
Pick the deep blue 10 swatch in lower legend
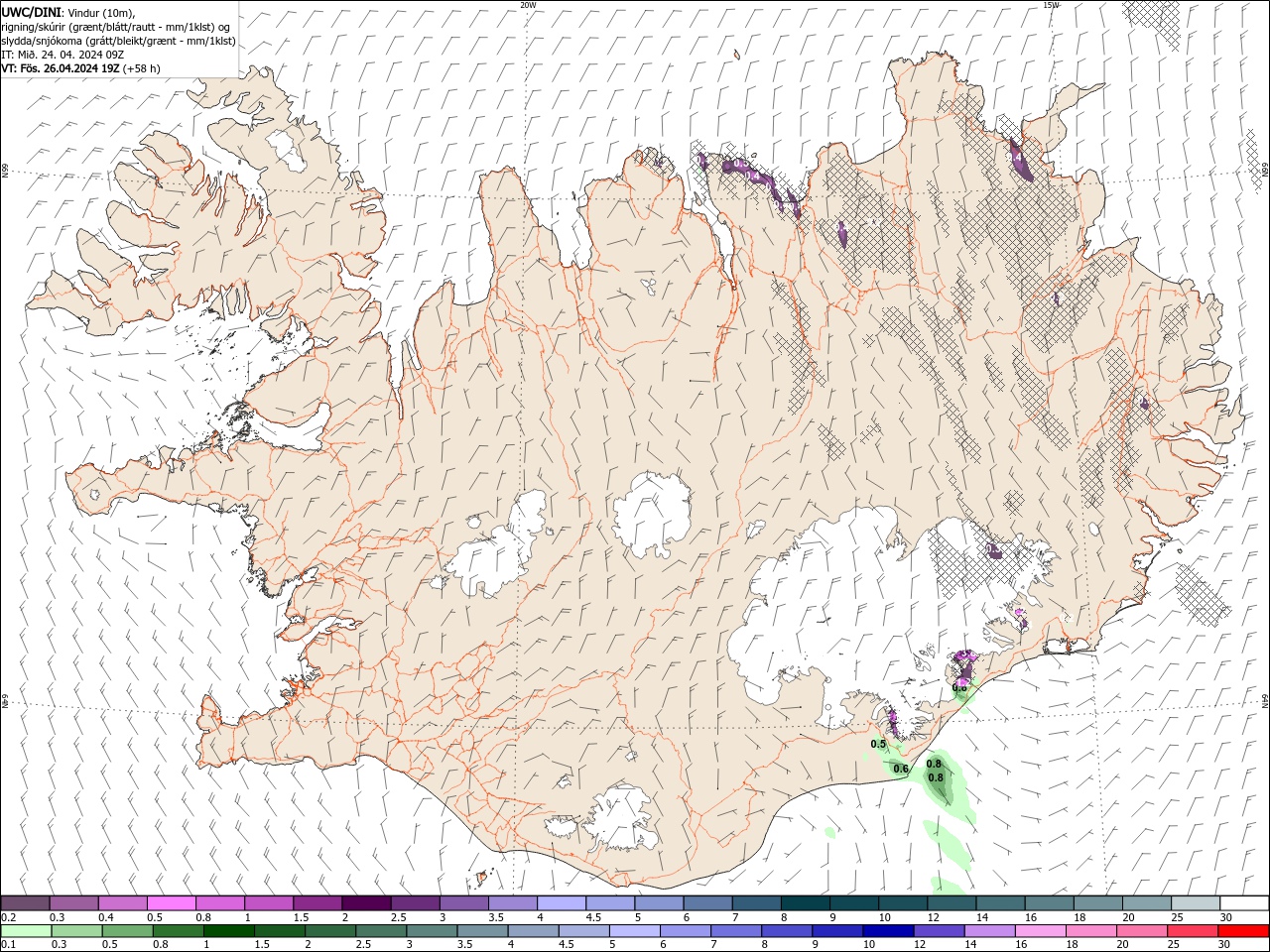[888, 931]
